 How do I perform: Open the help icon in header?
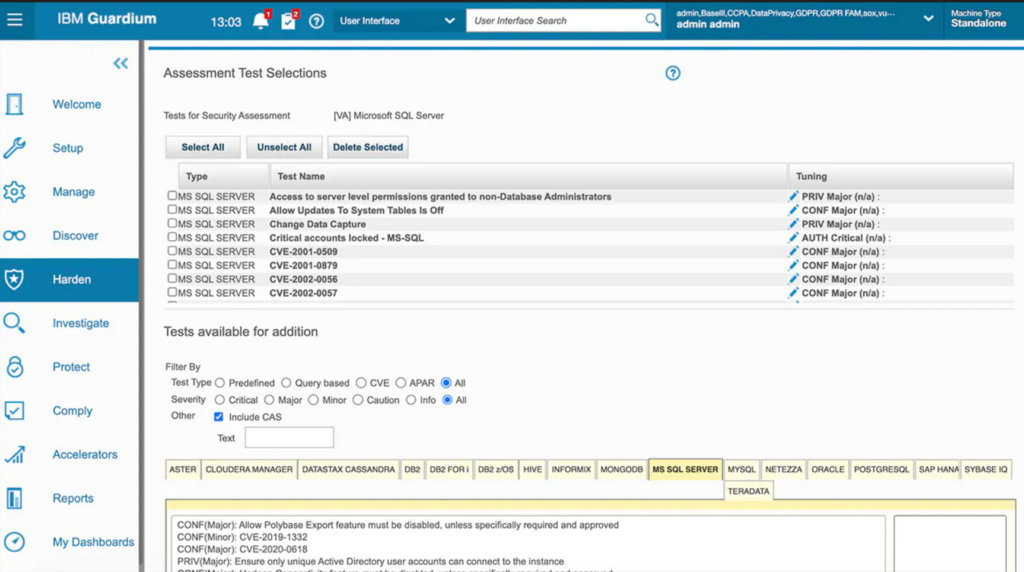click(316, 22)
